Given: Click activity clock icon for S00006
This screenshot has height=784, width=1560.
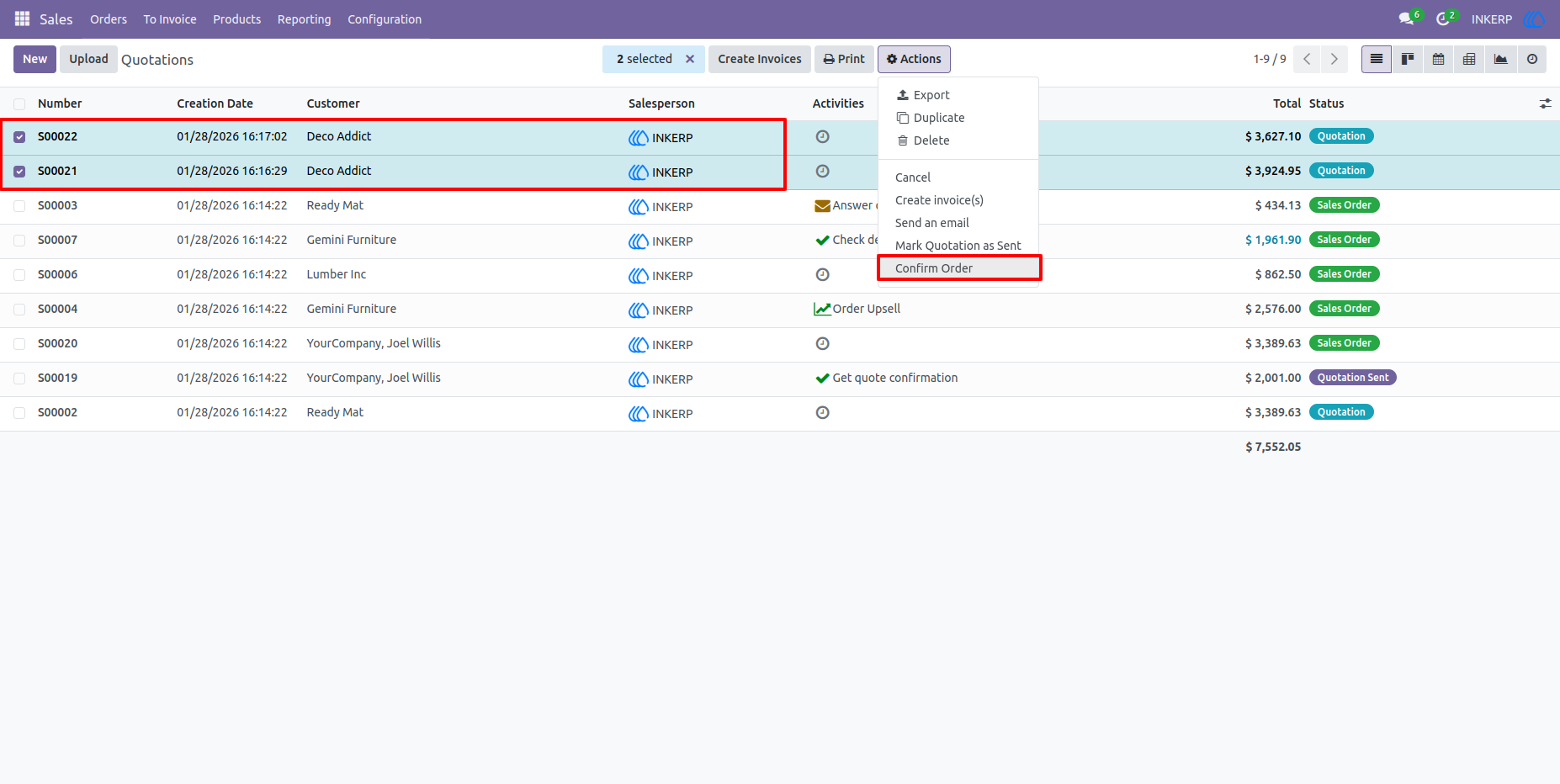Looking at the screenshot, I should 823,274.
